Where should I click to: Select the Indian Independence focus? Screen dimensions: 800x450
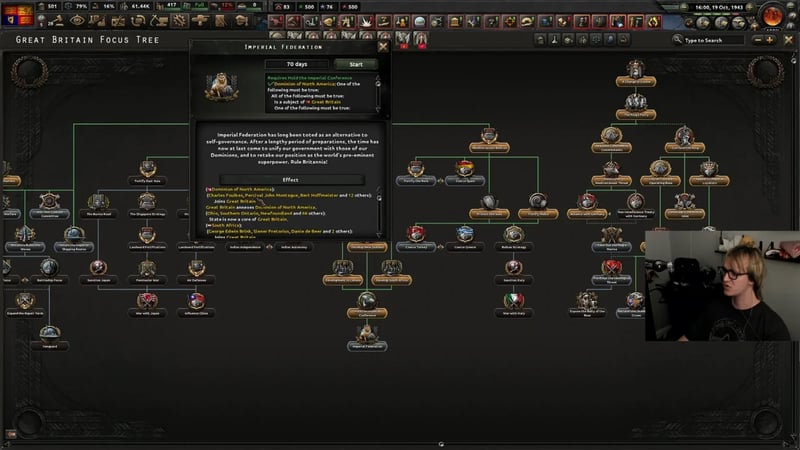coord(245,247)
